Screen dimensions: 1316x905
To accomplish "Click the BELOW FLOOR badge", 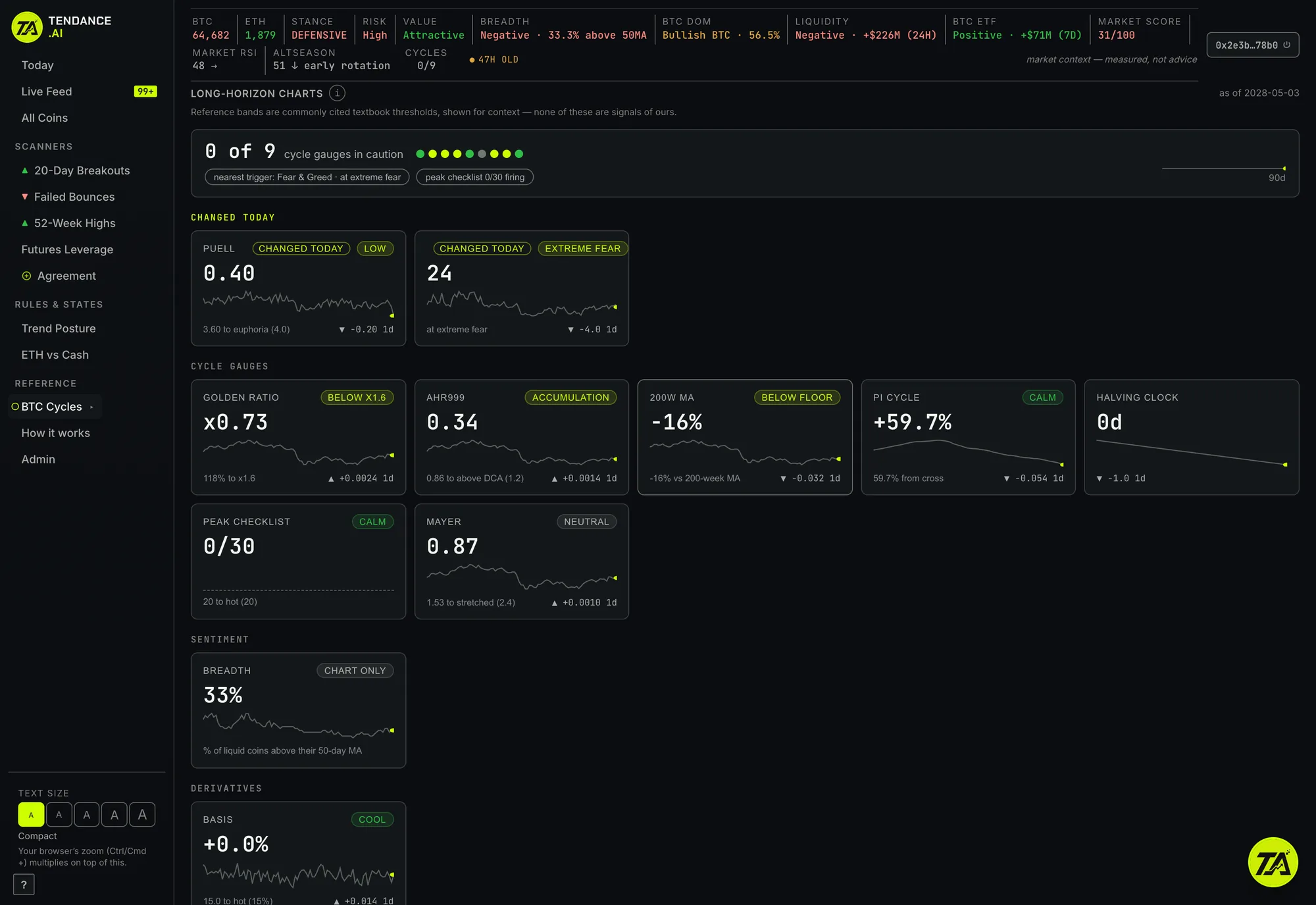I will coord(797,398).
